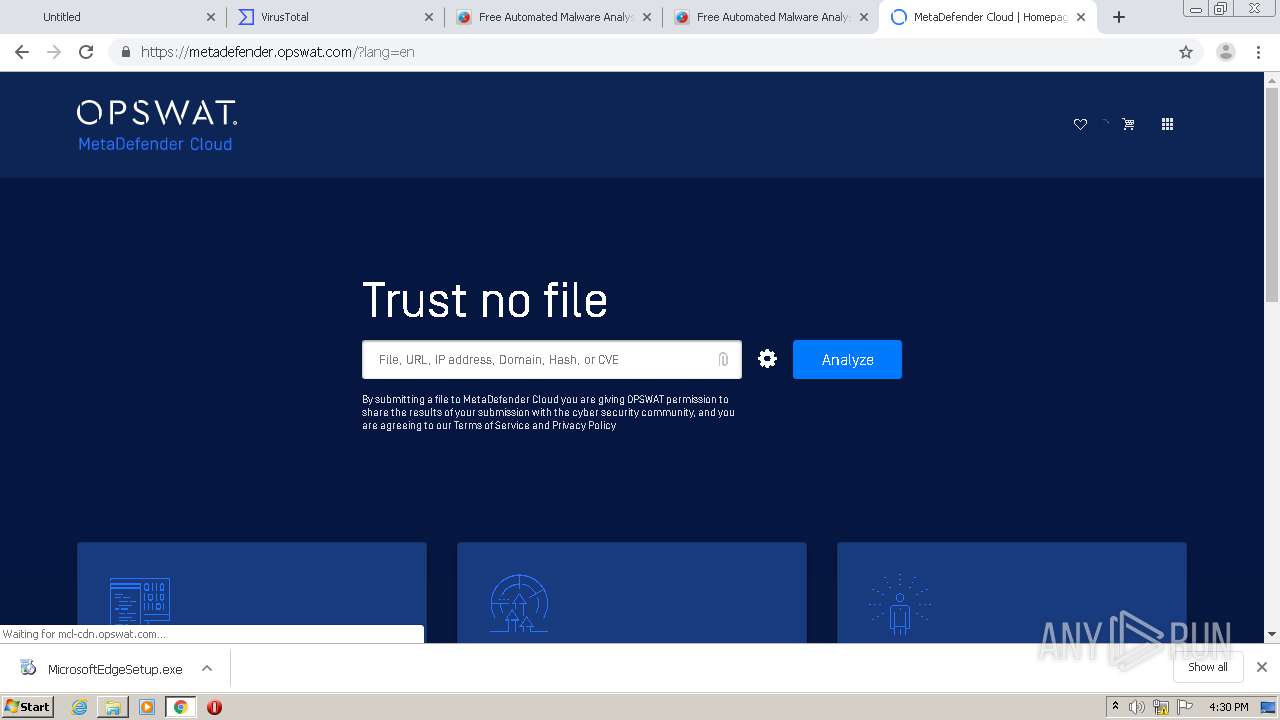The width and height of the screenshot is (1280, 720).
Task: Bookmark this page with star icon
Action: 1186,52
